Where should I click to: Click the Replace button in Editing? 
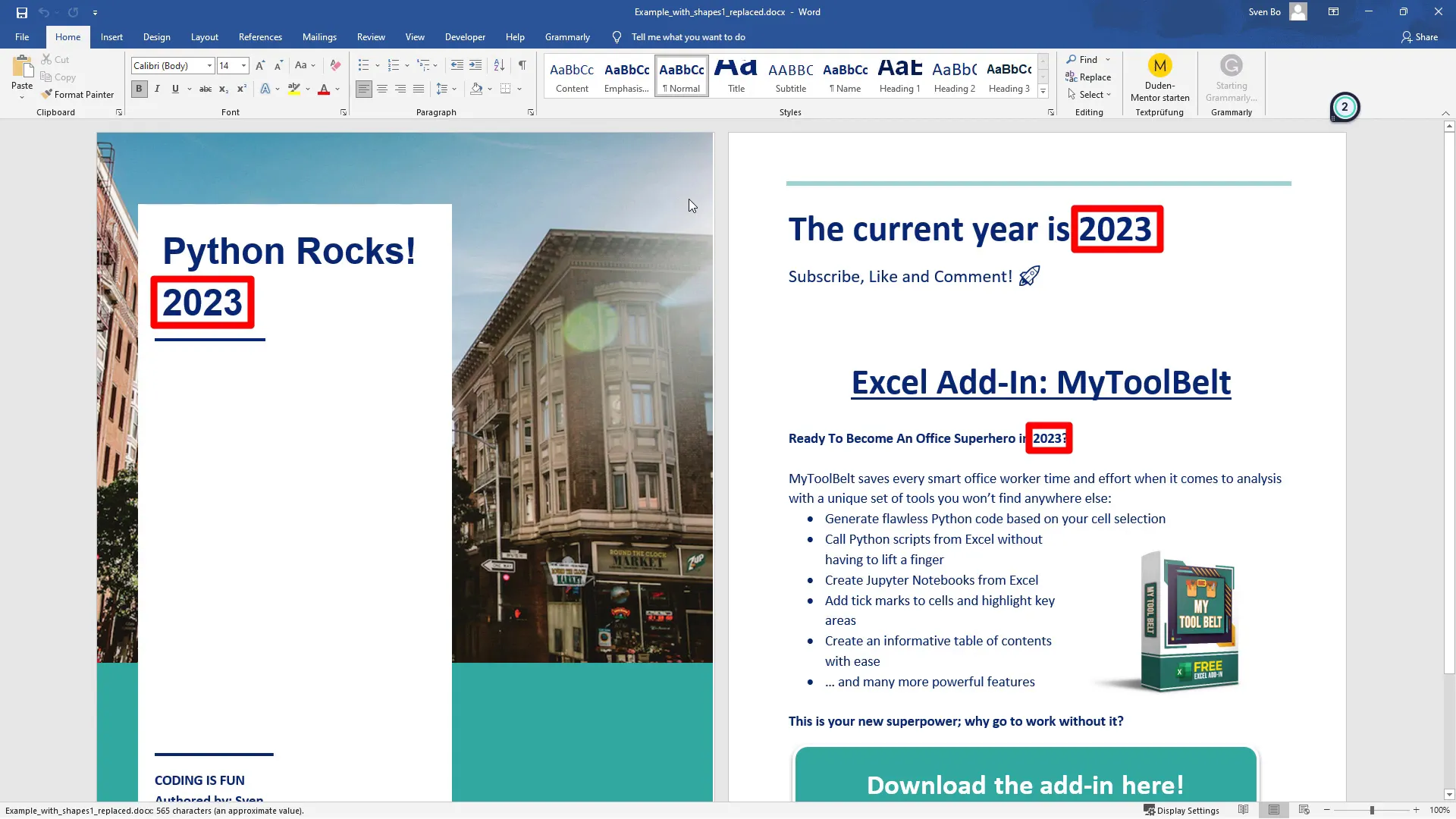(1088, 77)
